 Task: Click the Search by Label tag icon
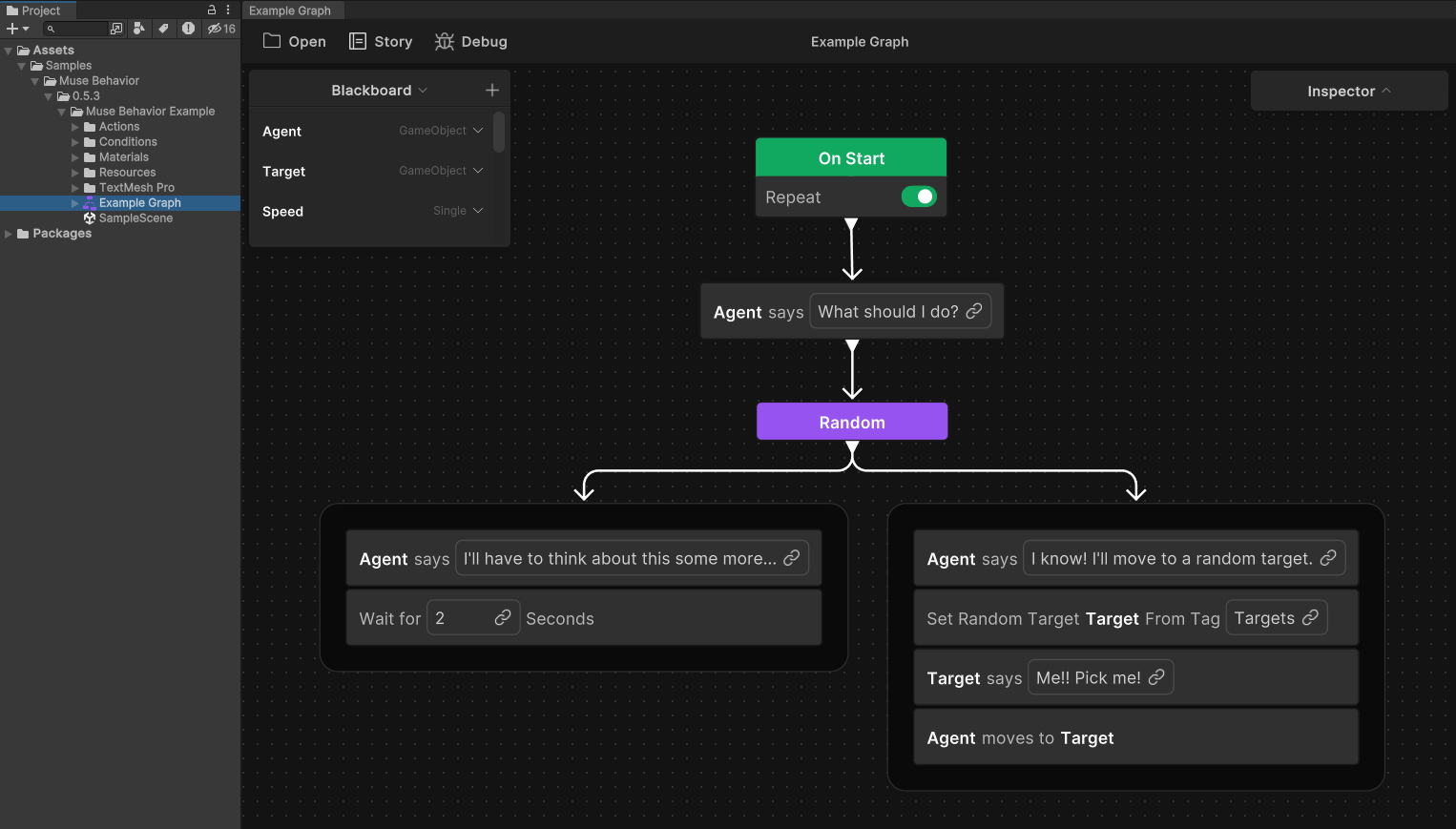coord(163,29)
